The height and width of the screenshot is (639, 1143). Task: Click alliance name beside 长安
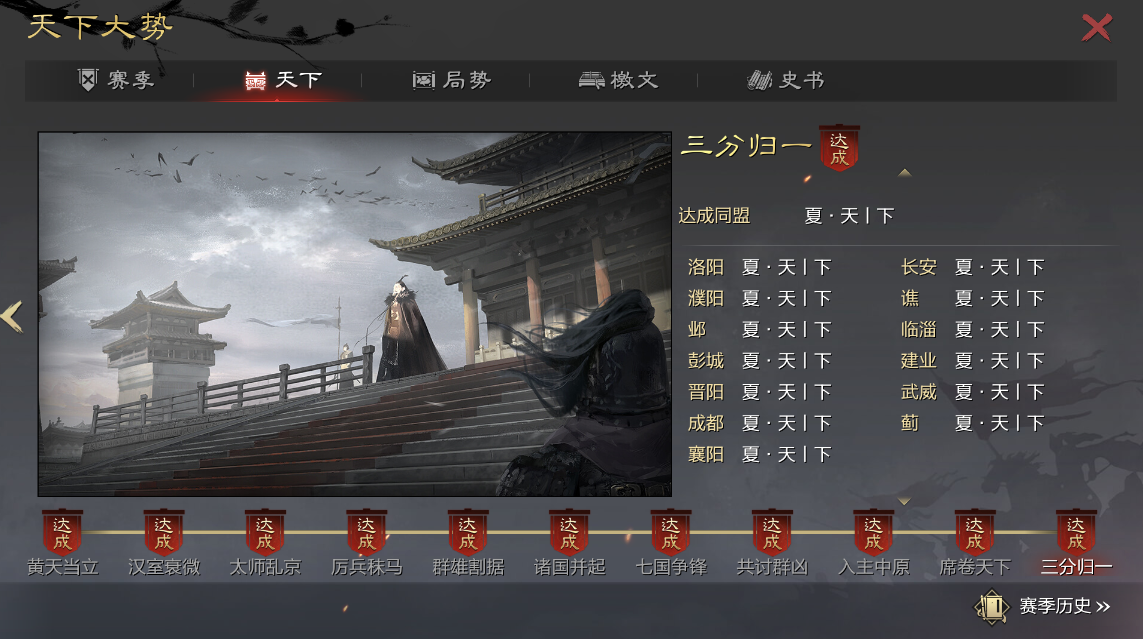(x=999, y=267)
